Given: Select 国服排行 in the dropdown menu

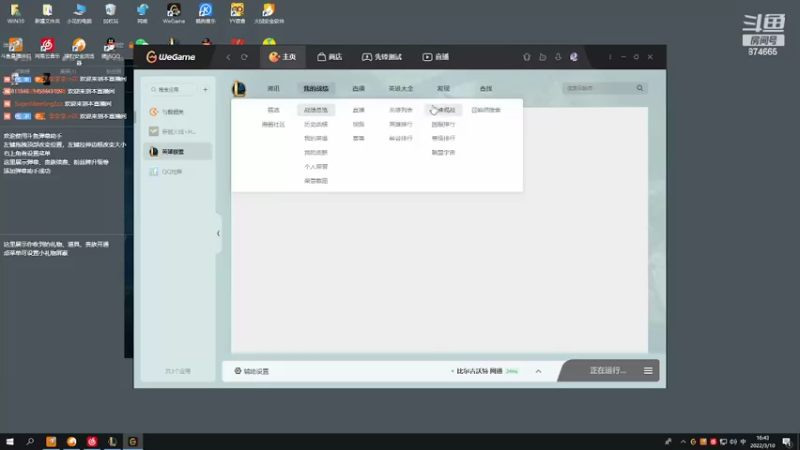Looking at the screenshot, I should pos(443,124).
